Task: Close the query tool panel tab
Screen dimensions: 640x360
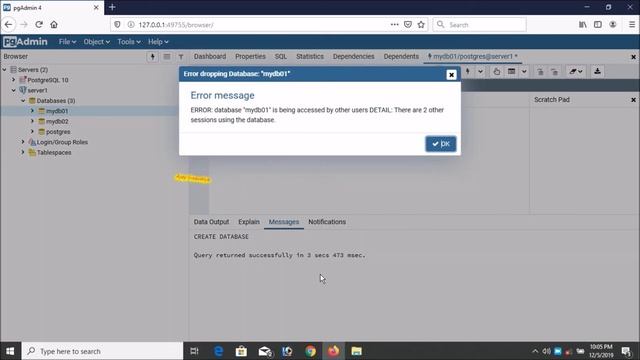Action: (x=633, y=57)
